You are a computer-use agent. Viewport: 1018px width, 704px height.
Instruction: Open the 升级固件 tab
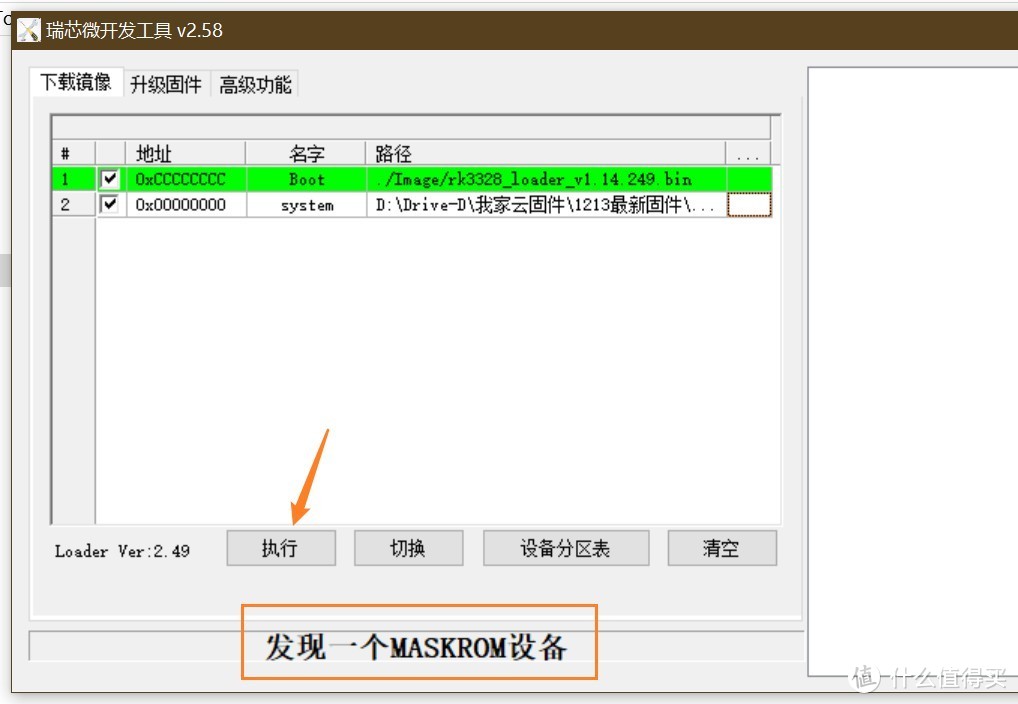point(166,84)
